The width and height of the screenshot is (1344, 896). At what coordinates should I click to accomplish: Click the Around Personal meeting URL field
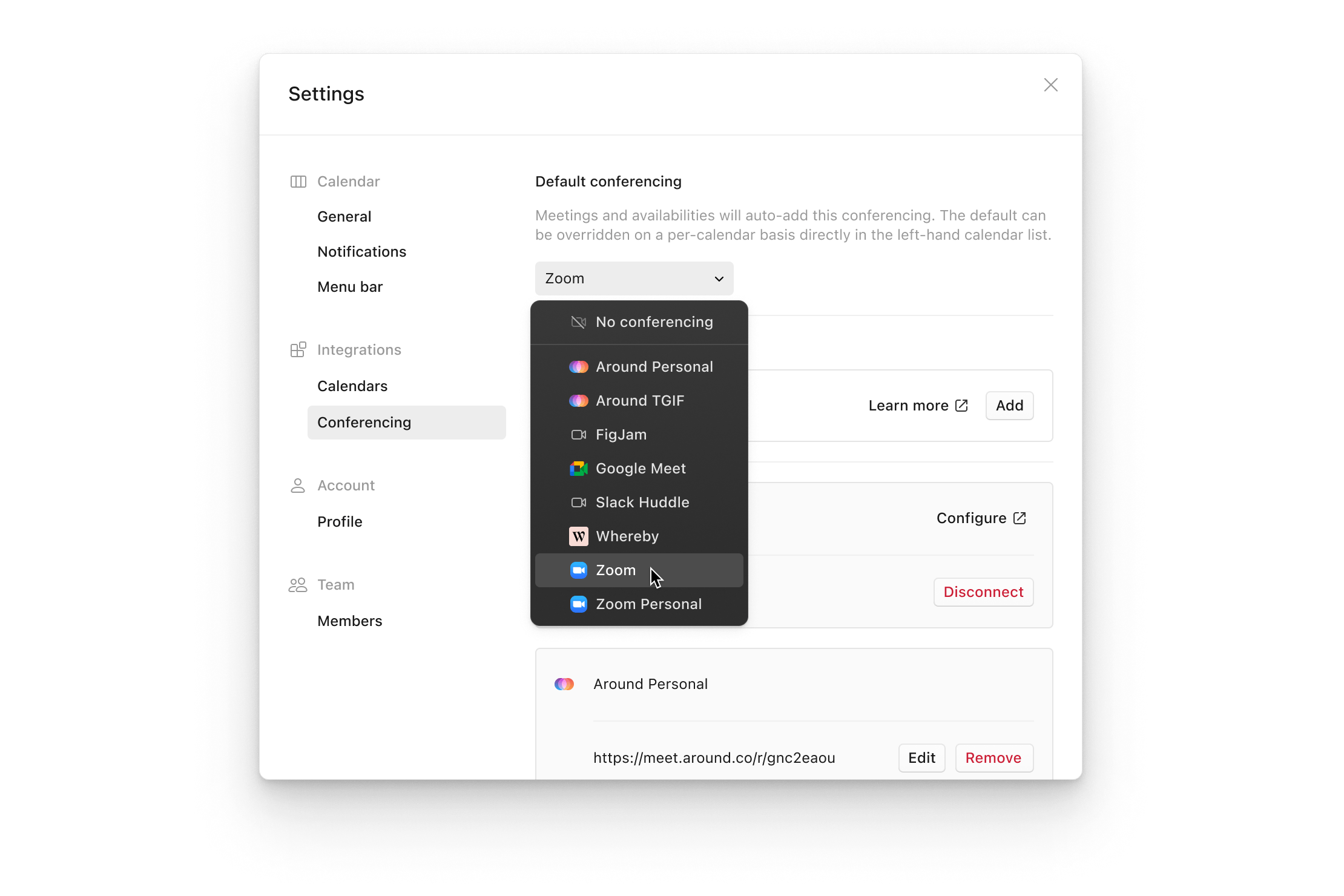(x=713, y=757)
